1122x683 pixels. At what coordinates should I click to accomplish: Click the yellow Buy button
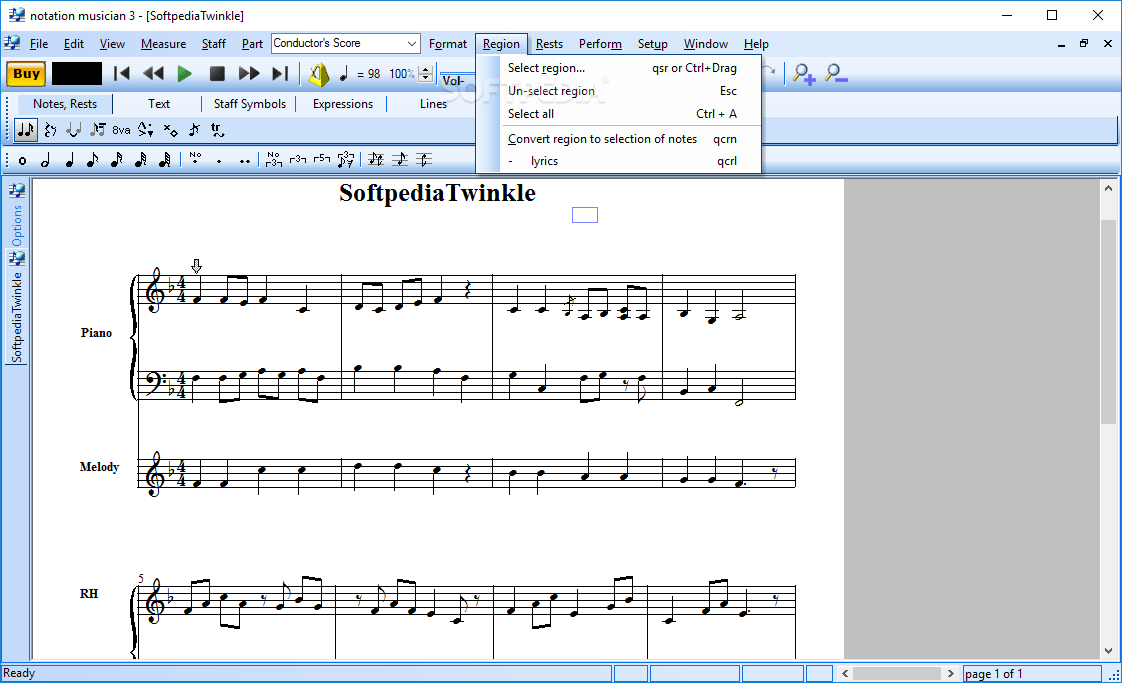click(24, 73)
